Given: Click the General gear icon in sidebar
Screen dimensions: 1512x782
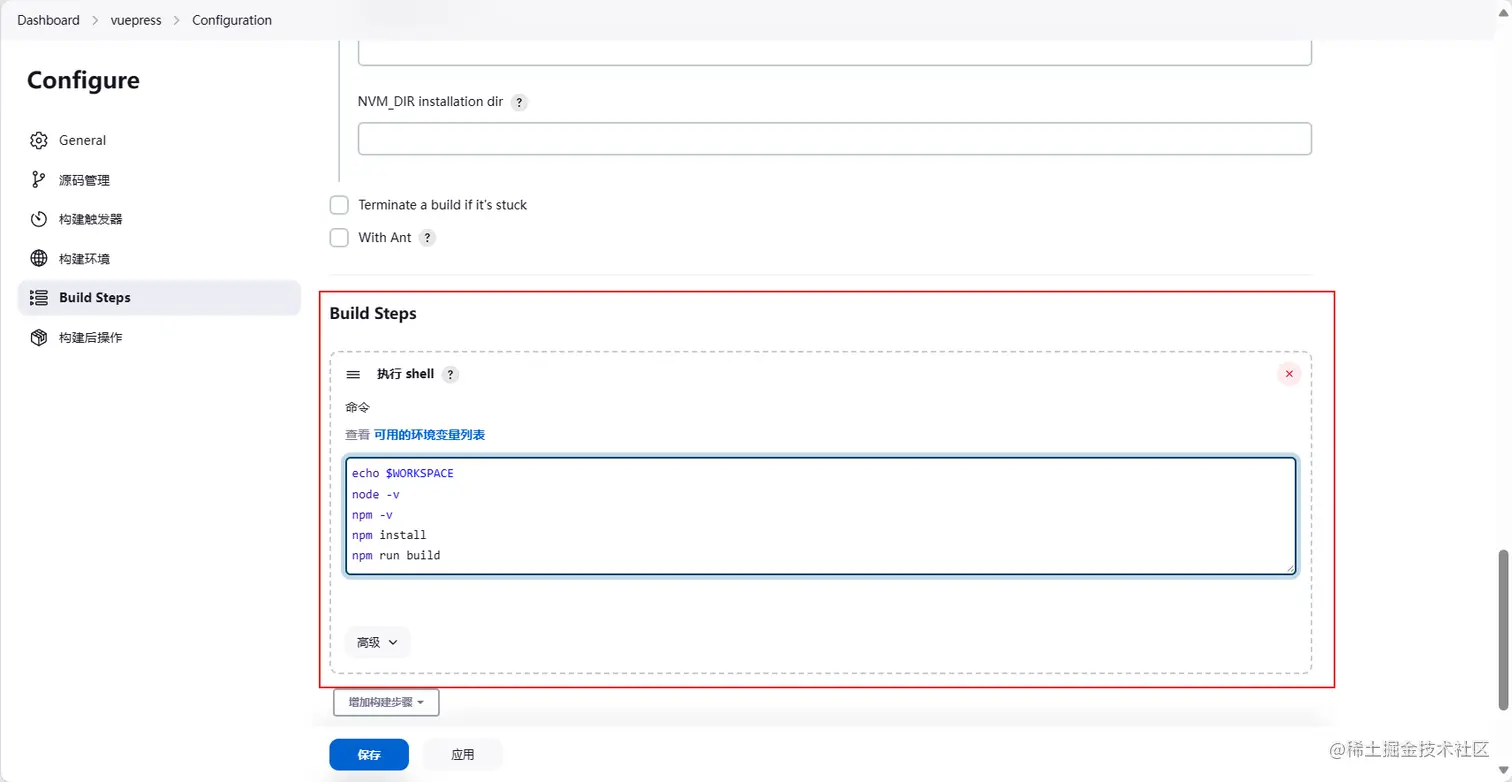Looking at the screenshot, I should coord(38,140).
